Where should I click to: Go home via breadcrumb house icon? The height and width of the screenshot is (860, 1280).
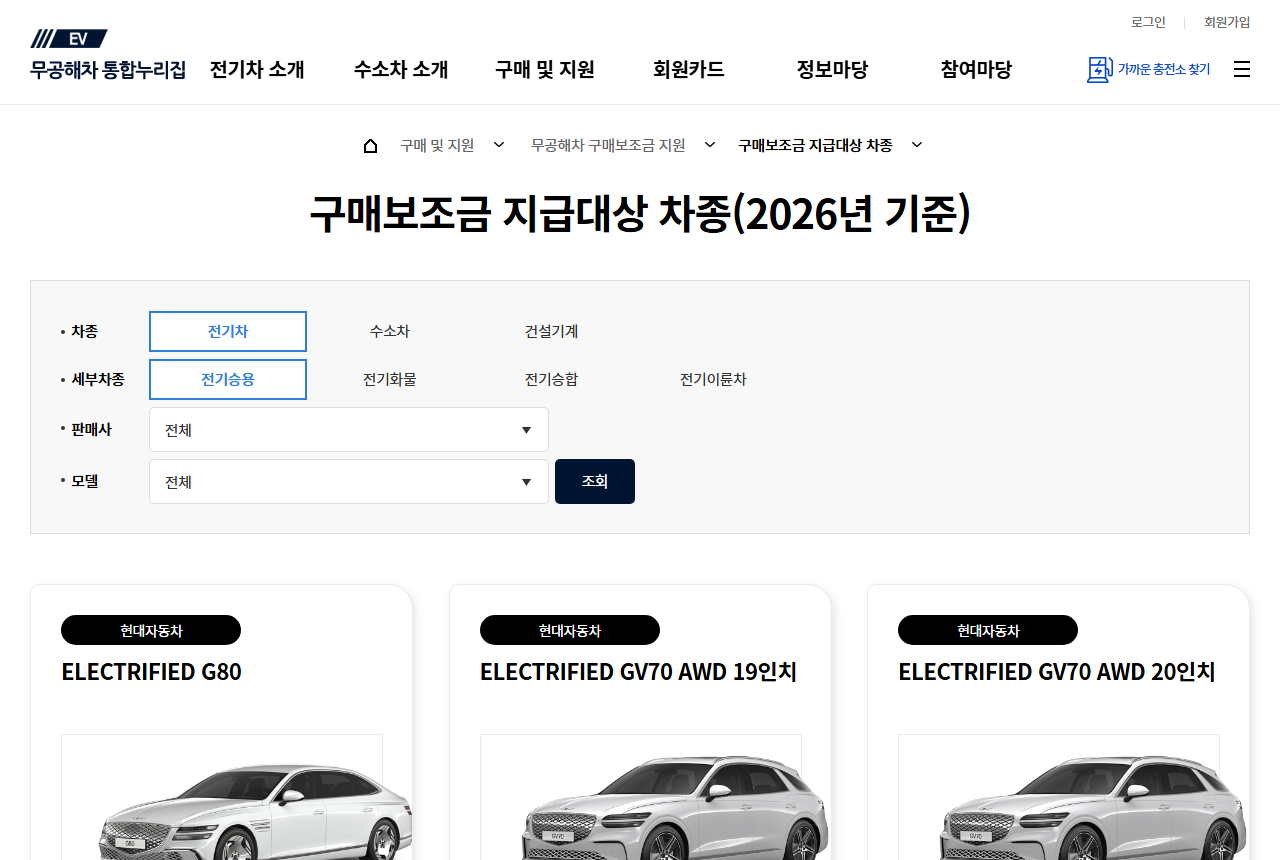click(370, 146)
